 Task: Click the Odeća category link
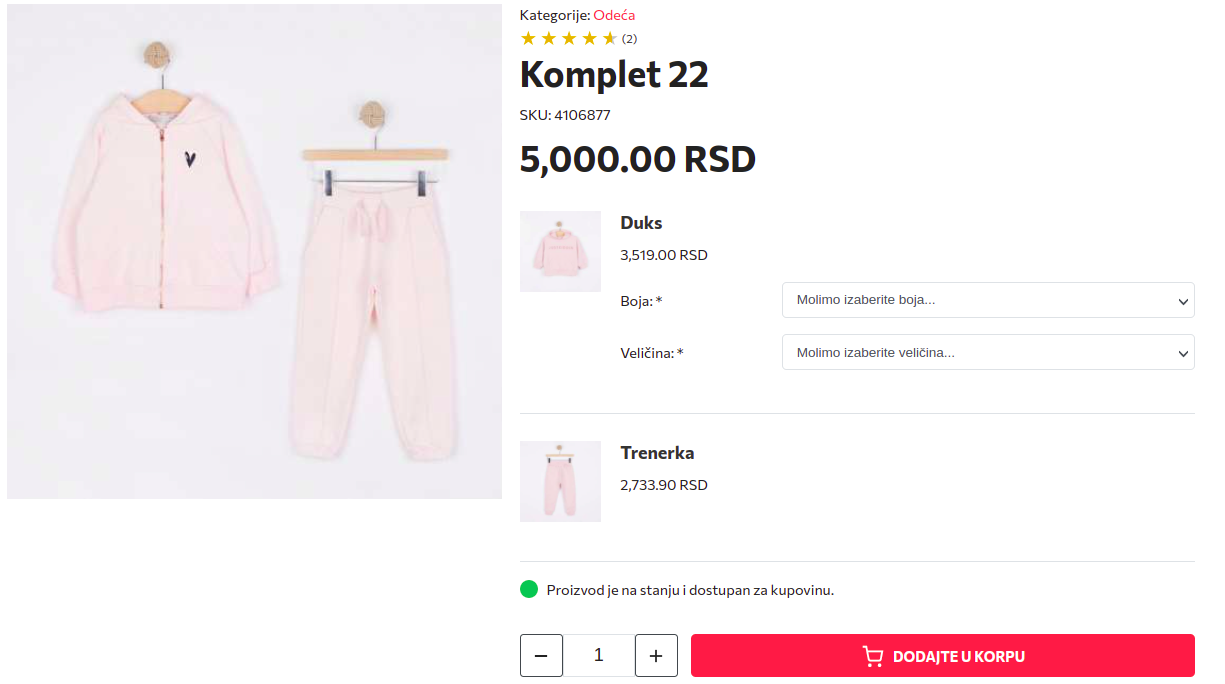(x=614, y=15)
